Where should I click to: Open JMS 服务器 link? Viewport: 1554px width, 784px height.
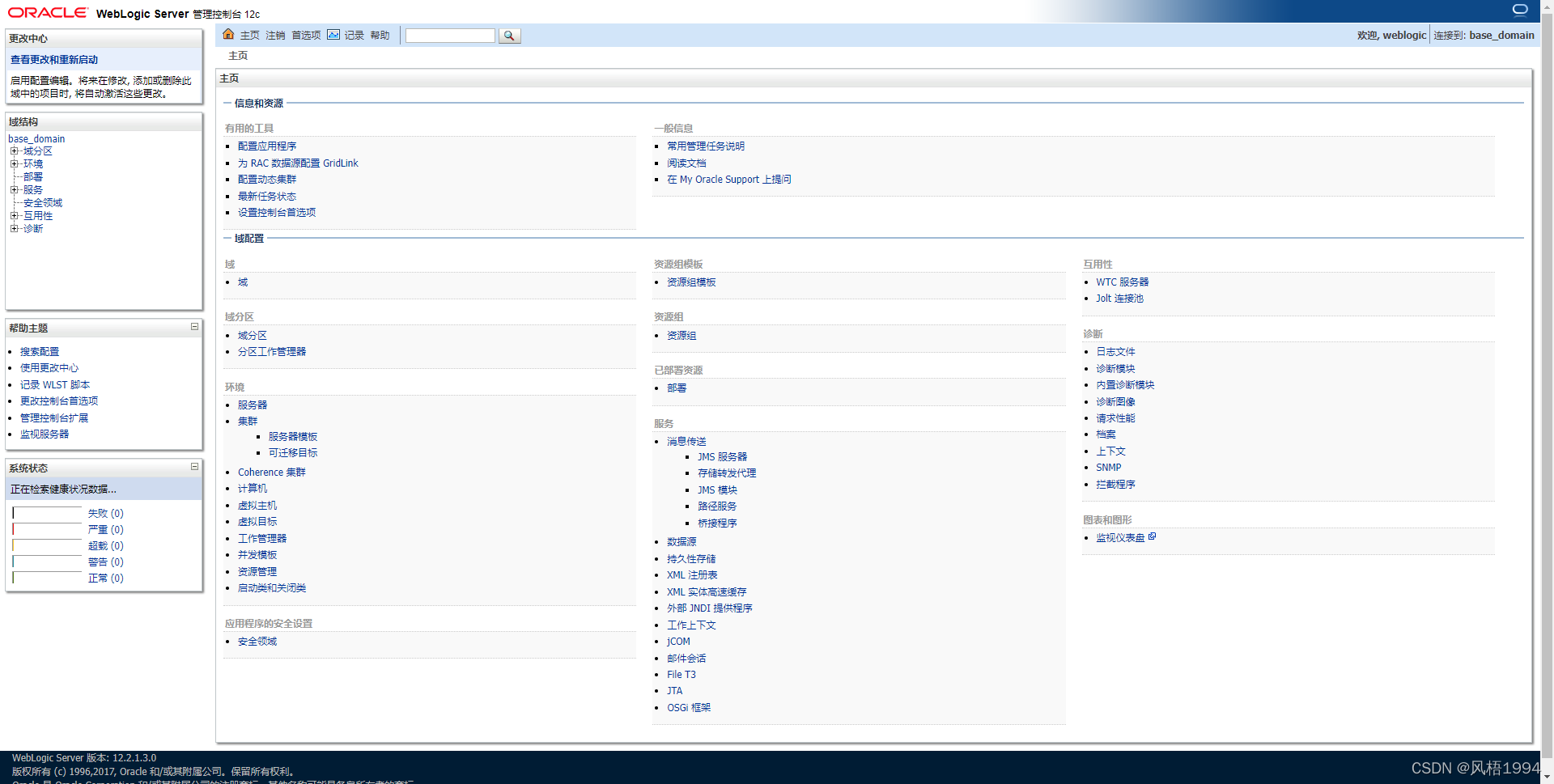click(723, 457)
